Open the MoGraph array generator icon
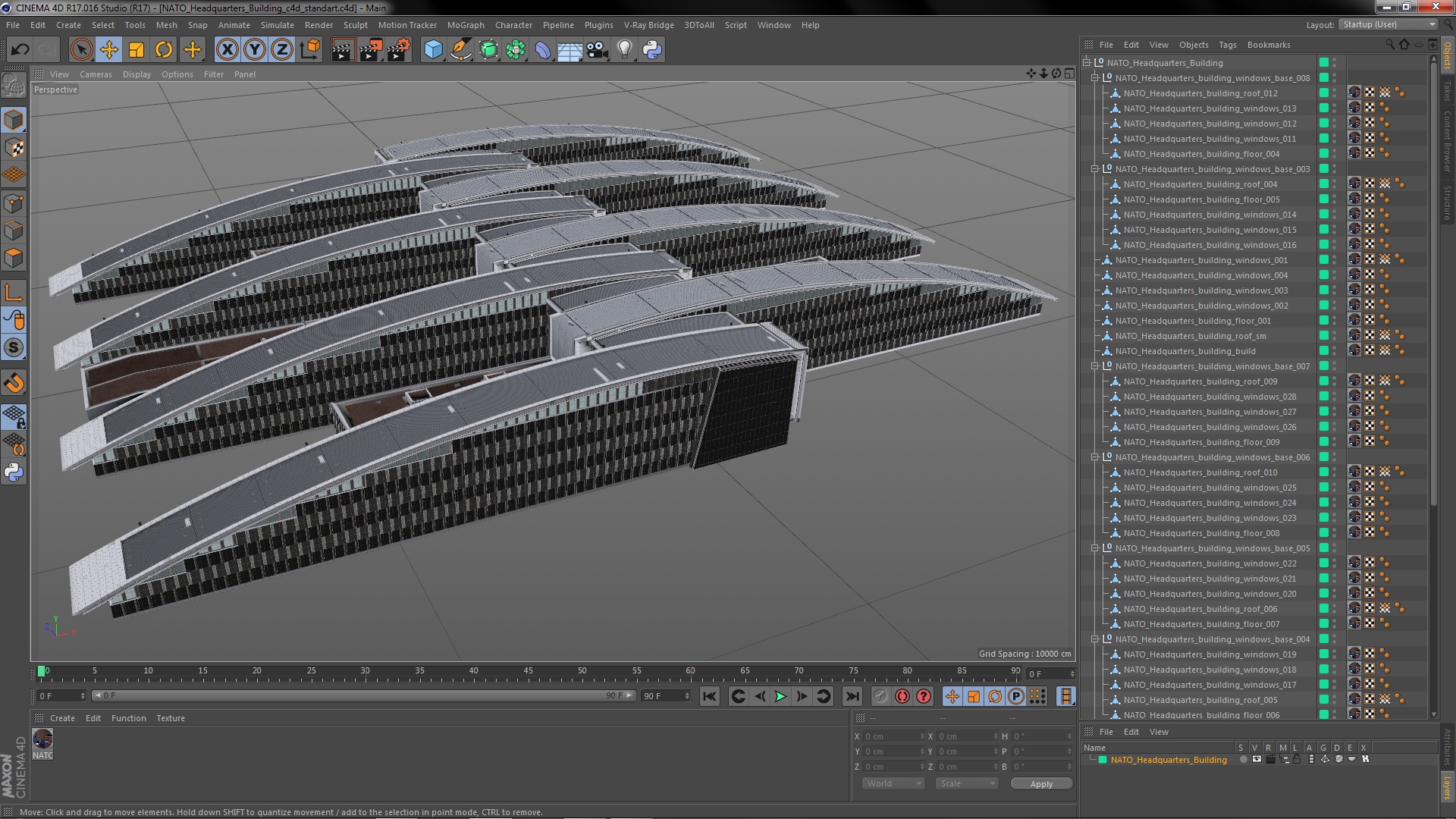 (x=516, y=50)
